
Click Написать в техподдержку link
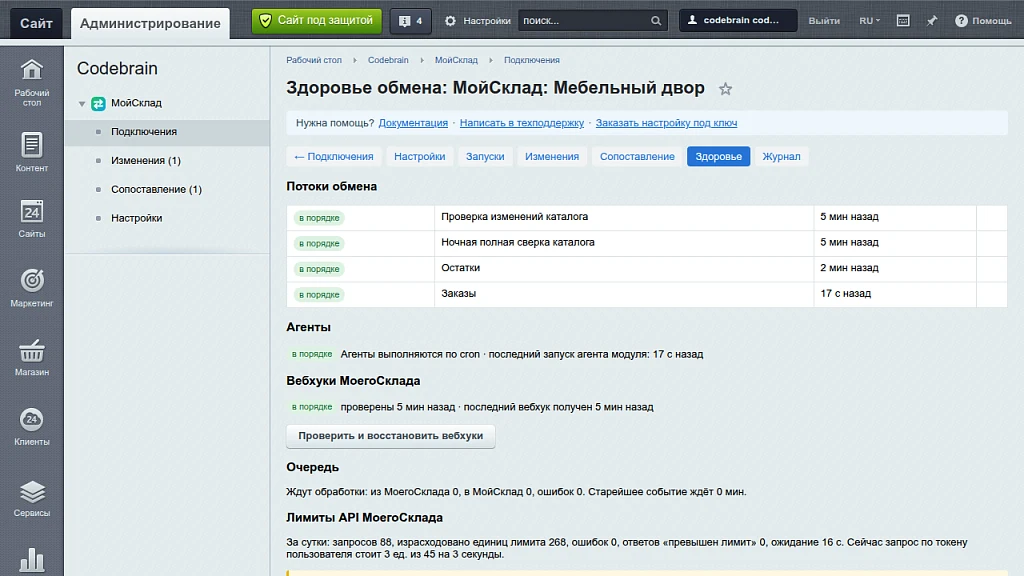point(522,123)
